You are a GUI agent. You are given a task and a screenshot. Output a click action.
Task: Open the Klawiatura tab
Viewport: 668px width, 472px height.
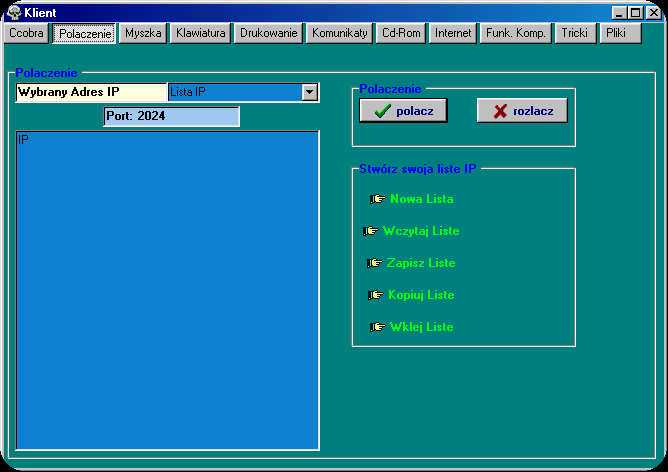click(x=200, y=33)
